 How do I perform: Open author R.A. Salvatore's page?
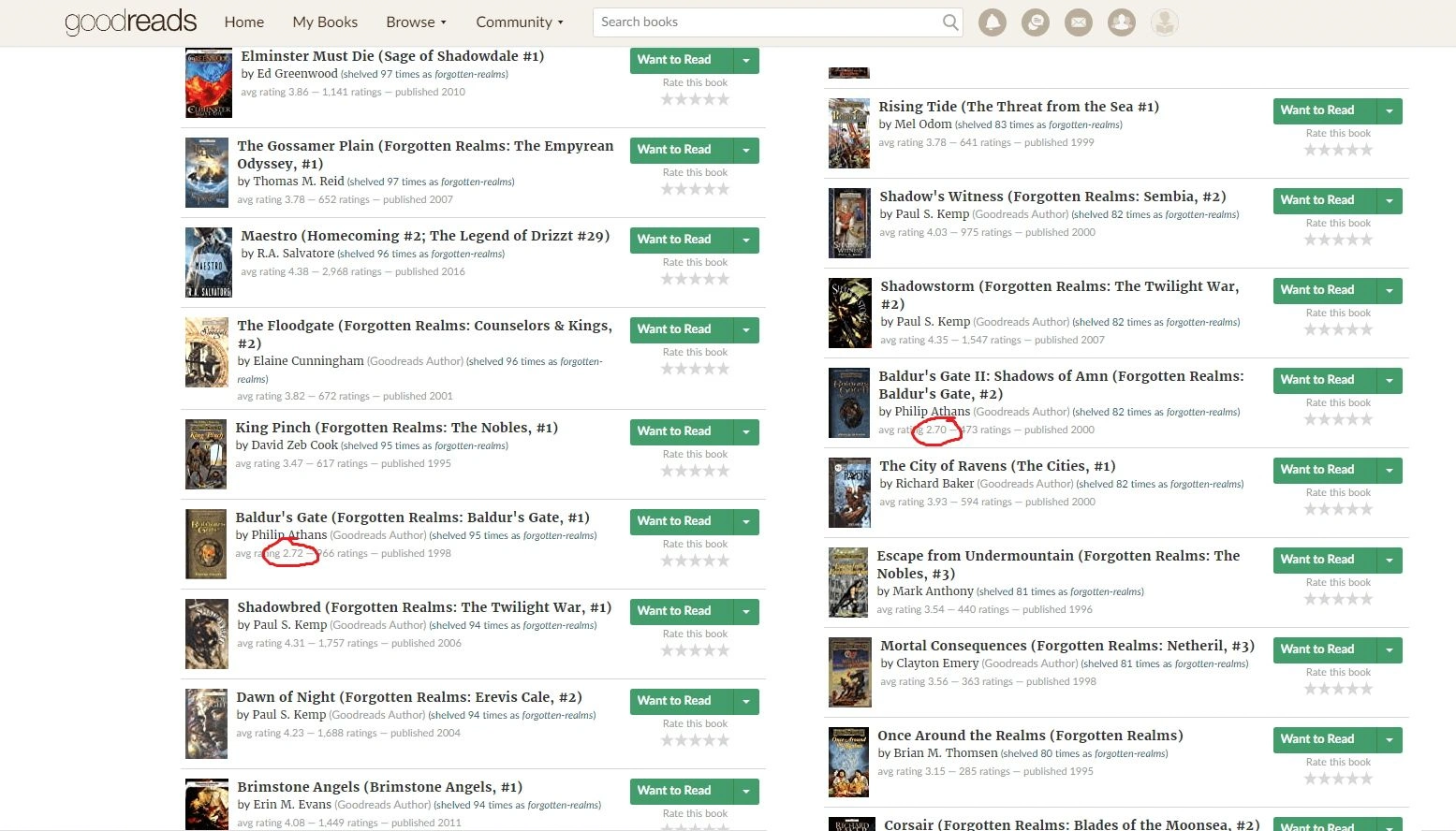click(295, 254)
